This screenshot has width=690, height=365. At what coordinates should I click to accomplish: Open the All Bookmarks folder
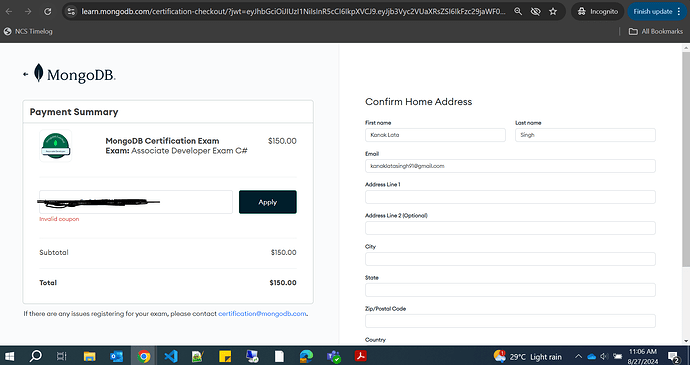point(656,31)
